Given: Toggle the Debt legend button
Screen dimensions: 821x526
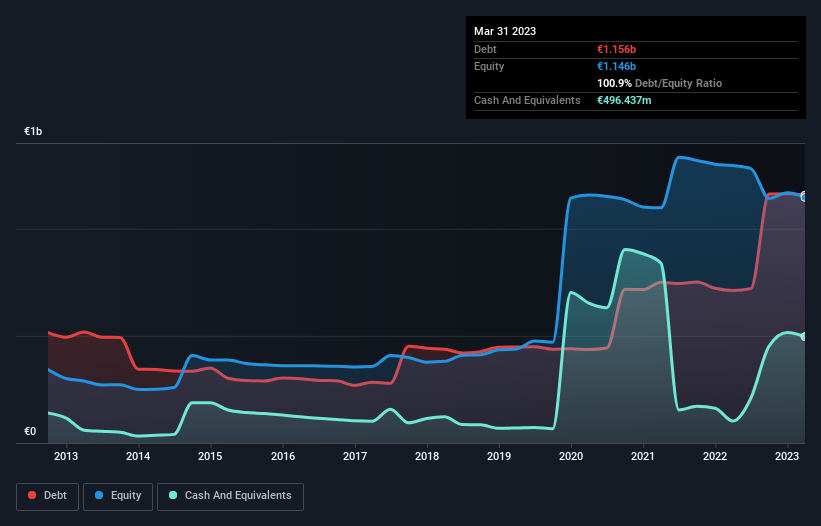Looking at the screenshot, I should click(x=47, y=496).
